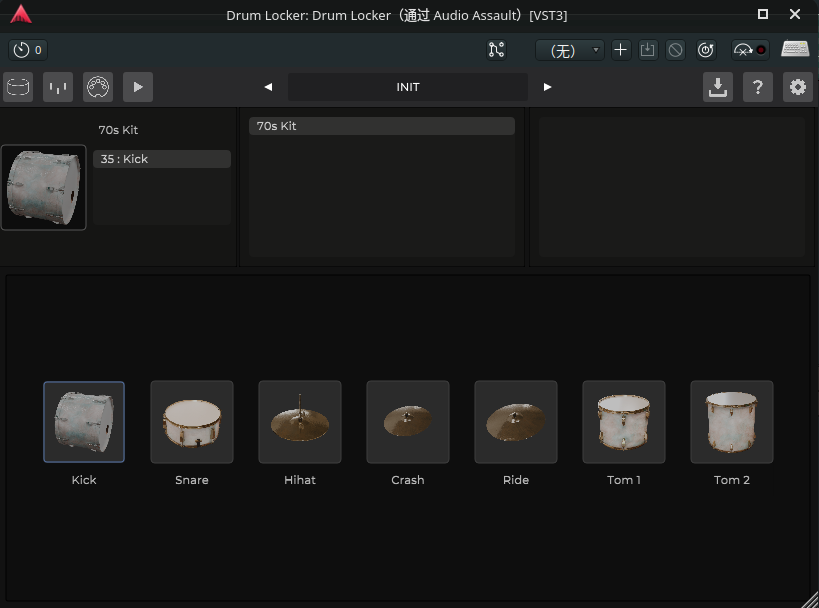819x608 pixels.
Task: Select 70s Kit in the center list
Action: [382, 126]
